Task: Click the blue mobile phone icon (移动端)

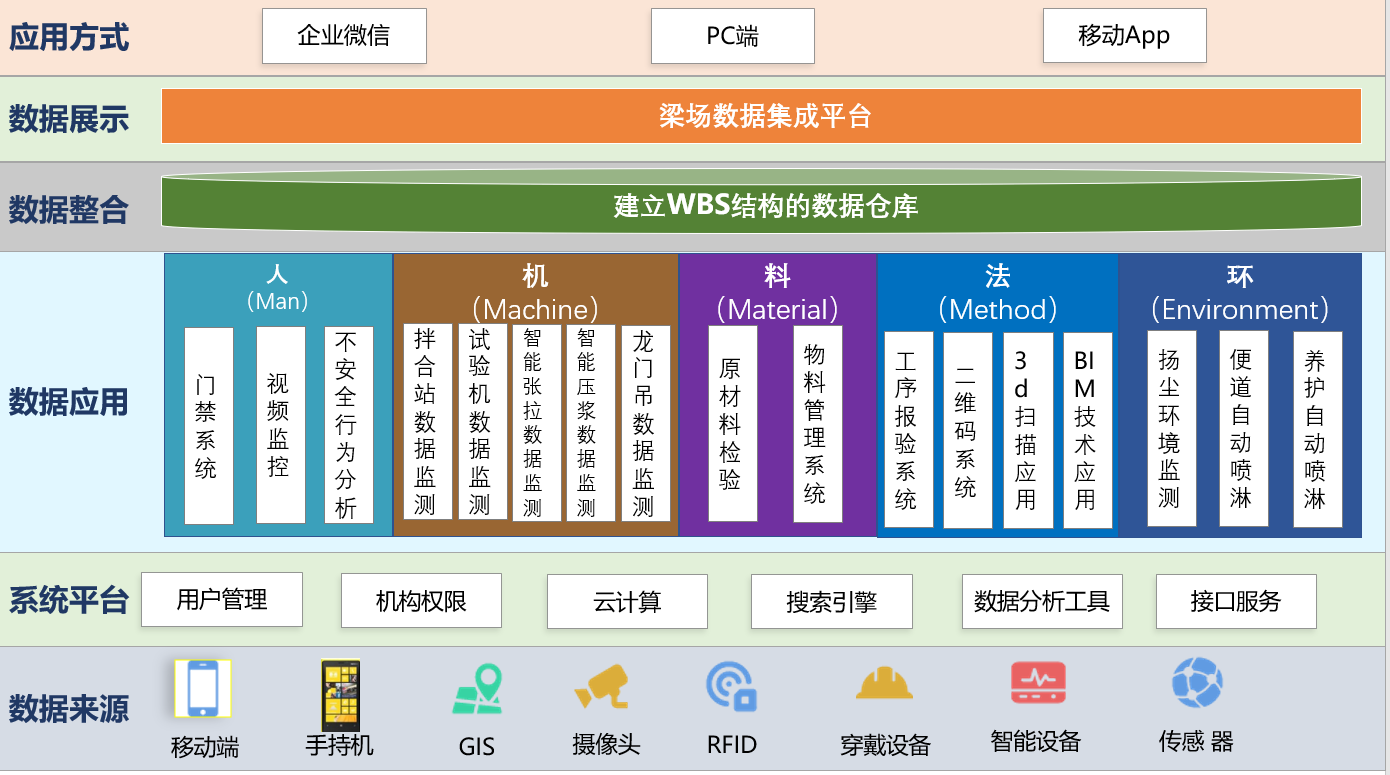Action: click(x=202, y=688)
